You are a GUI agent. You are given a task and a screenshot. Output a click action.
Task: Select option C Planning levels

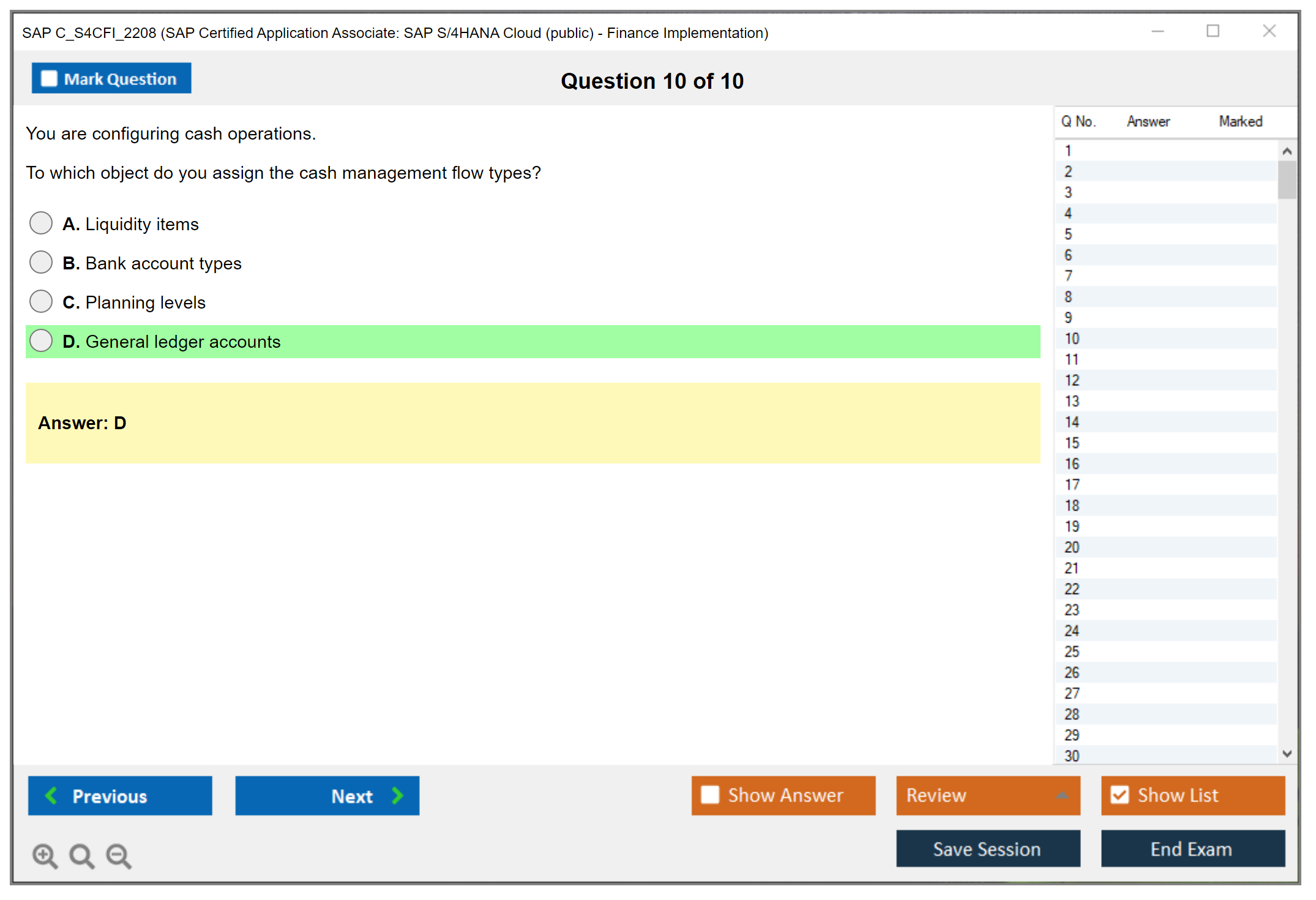coord(41,302)
